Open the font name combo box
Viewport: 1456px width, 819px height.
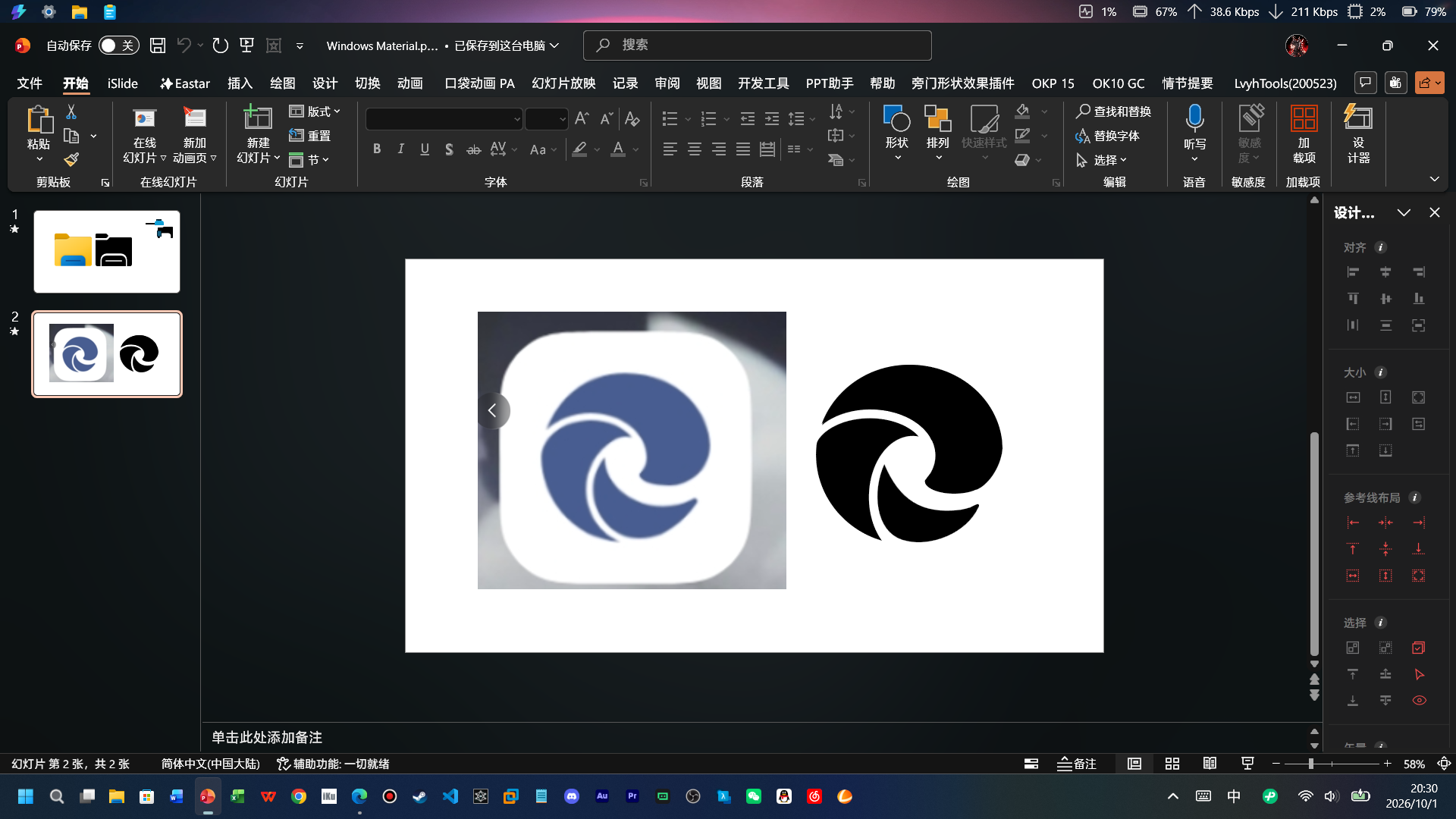tap(444, 119)
